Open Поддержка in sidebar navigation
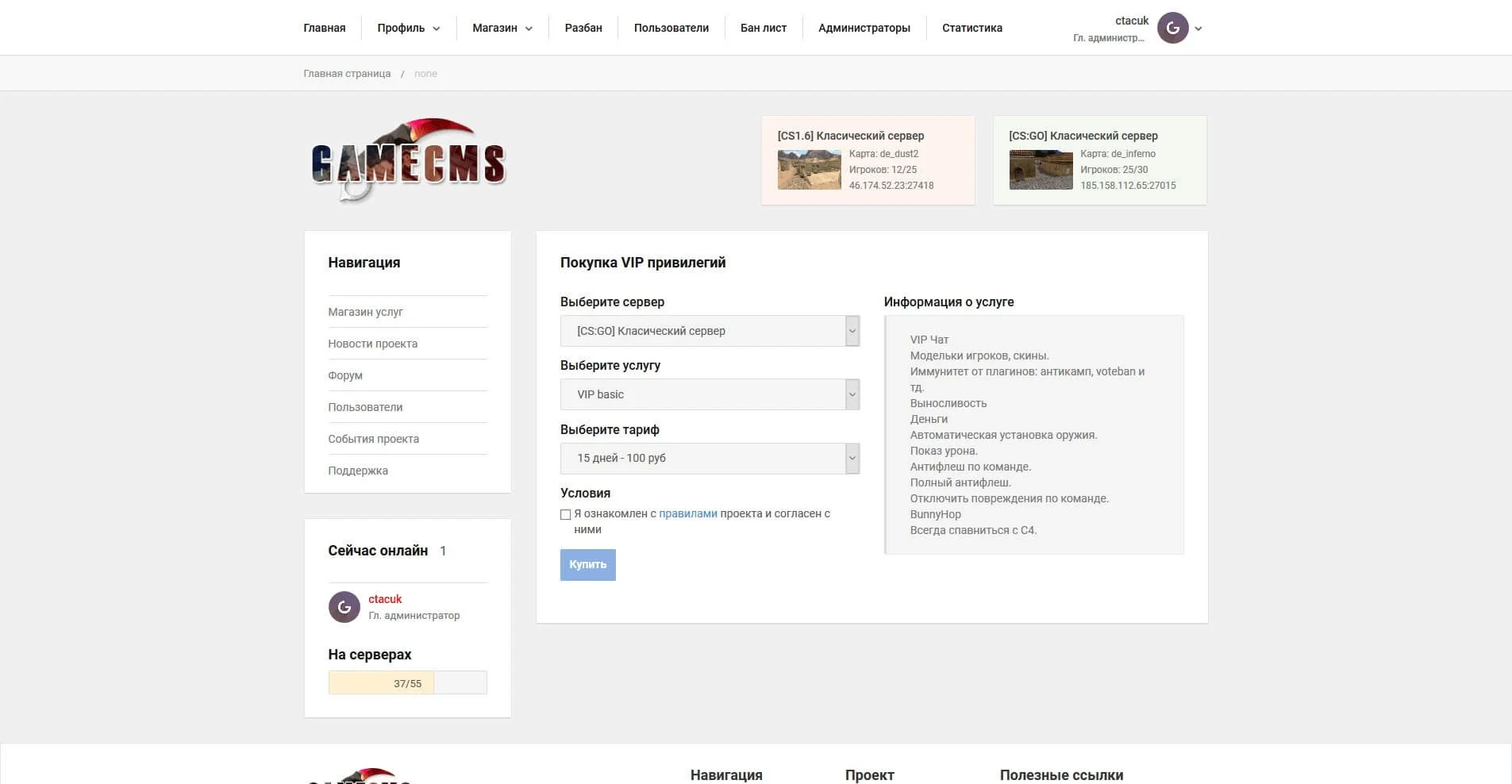Image resolution: width=1512 pixels, height=784 pixels. click(x=358, y=471)
